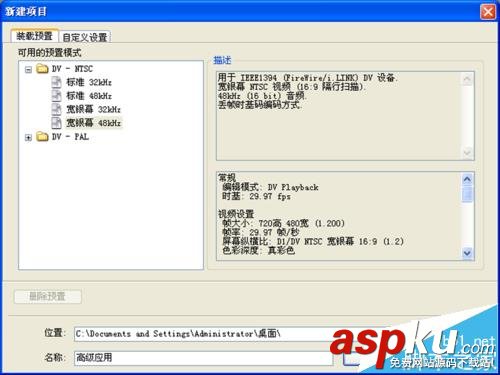Open the 自定义设置 tab
500x375 pixels.
point(85,37)
